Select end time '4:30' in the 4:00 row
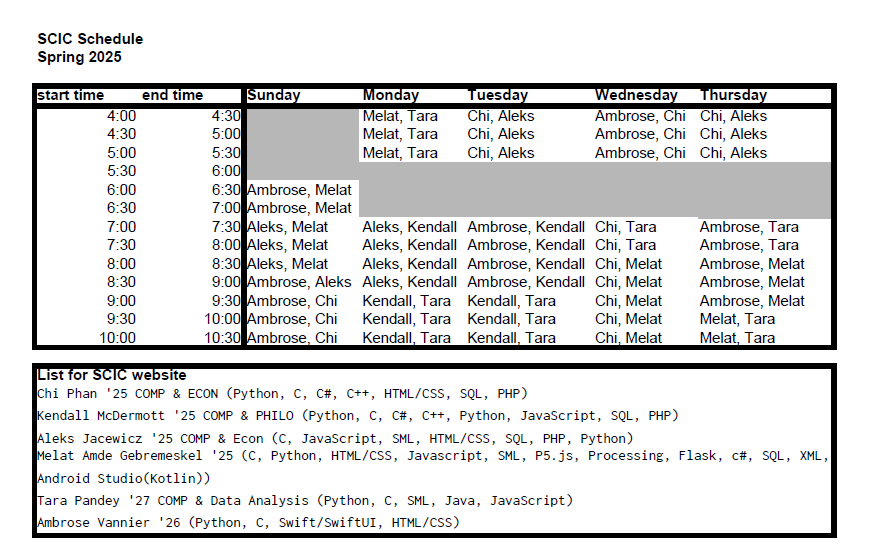 pyautogui.click(x=226, y=116)
